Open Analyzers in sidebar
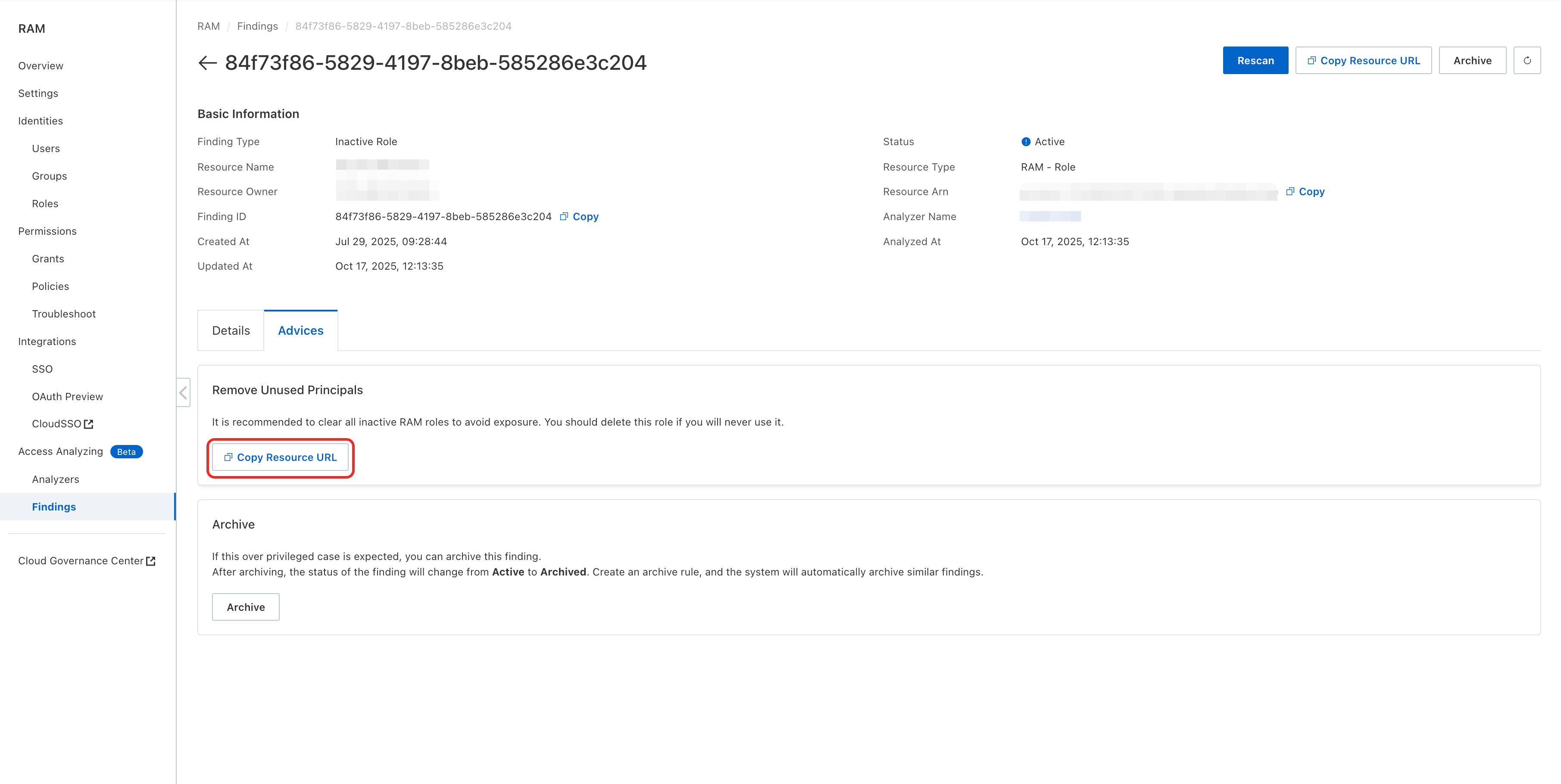Image resolution: width=1561 pixels, height=784 pixels. coord(55,479)
